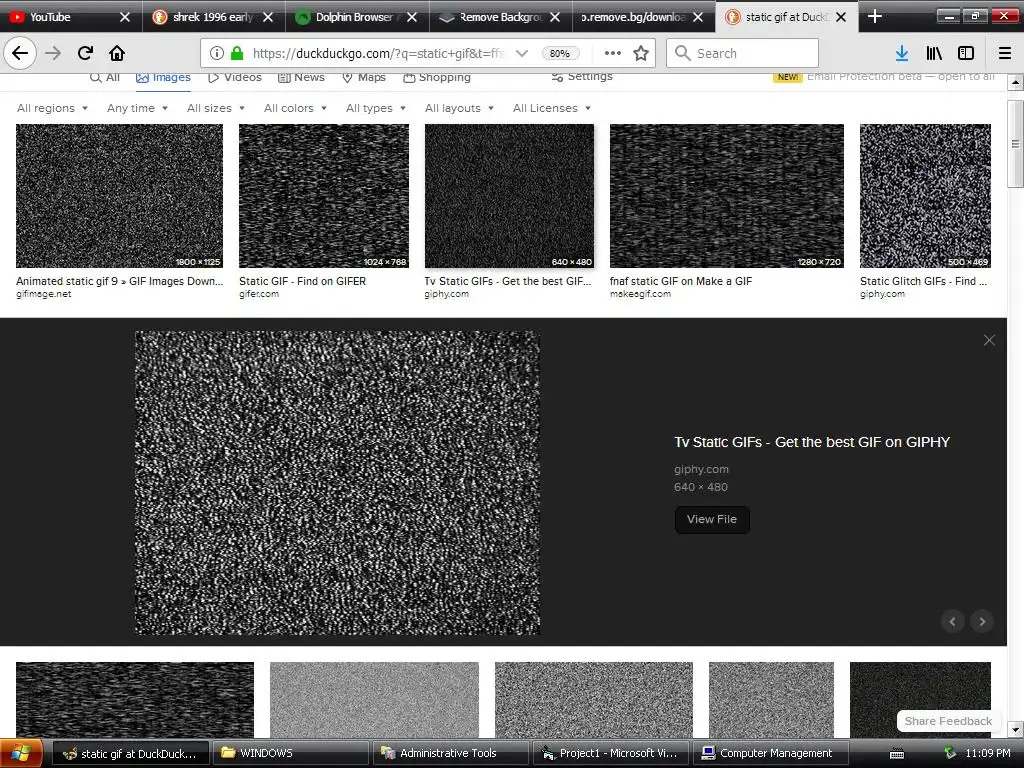Select the Videos search category

pyautogui.click(x=235, y=77)
